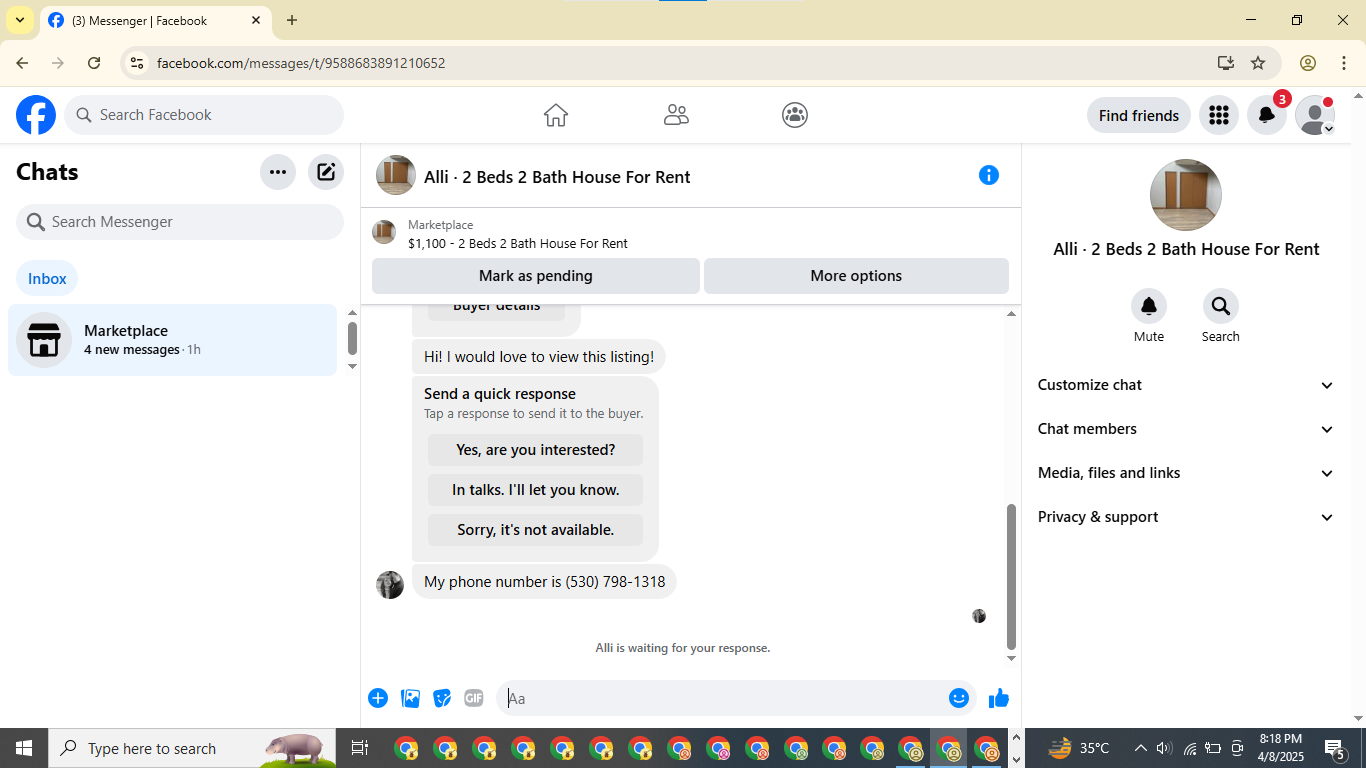Image resolution: width=1366 pixels, height=768 pixels.
Task: Click the chats list scrollbar thumb
Action: click(x=352, y=338)
